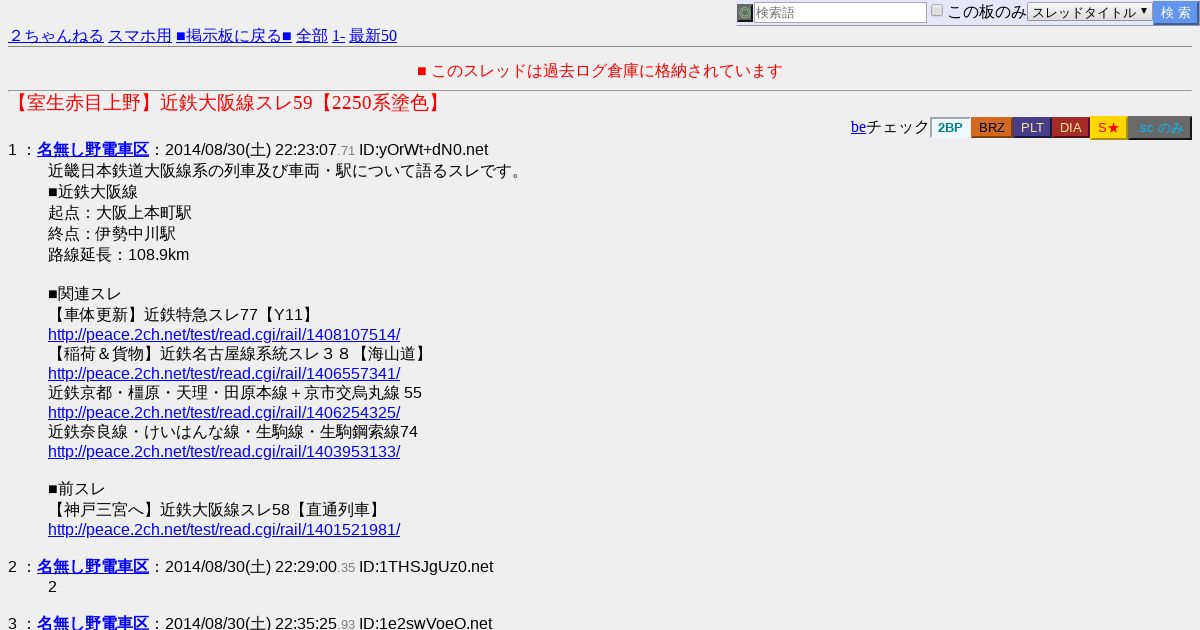Show all posts with 全部 link
The image size is (1200, 630).
[312, 35]
